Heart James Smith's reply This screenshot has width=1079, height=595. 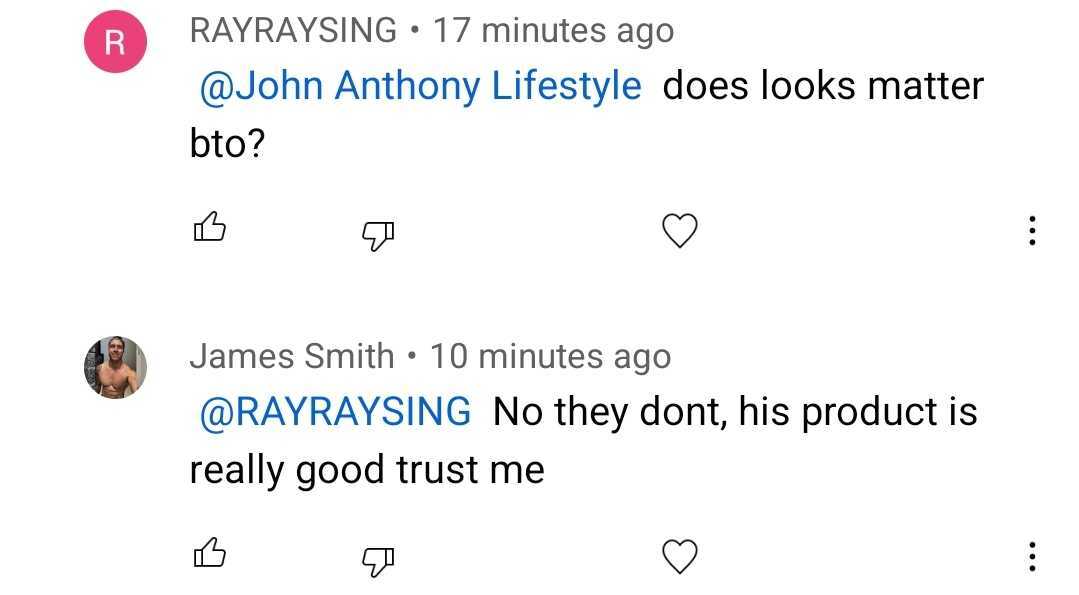(680, 556)
